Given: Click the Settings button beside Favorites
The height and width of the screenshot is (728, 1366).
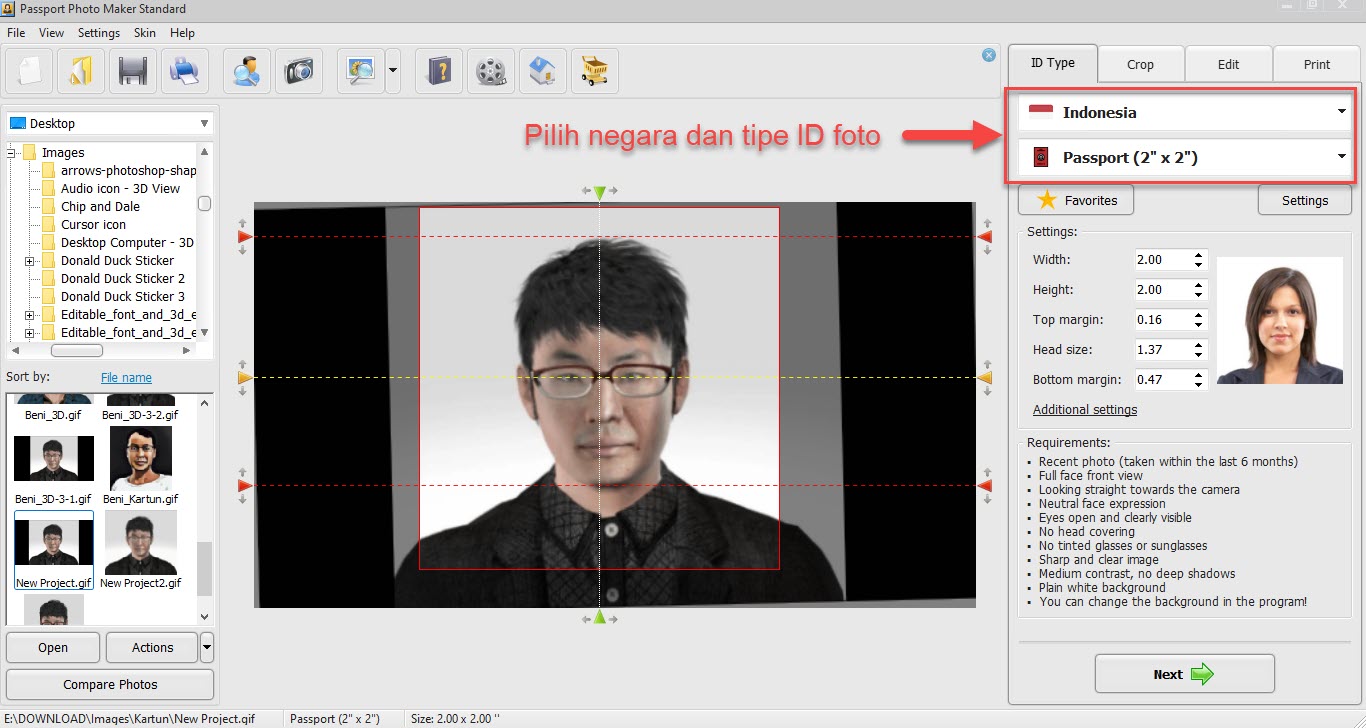Looking at the screenshot, I should 1305,200.
